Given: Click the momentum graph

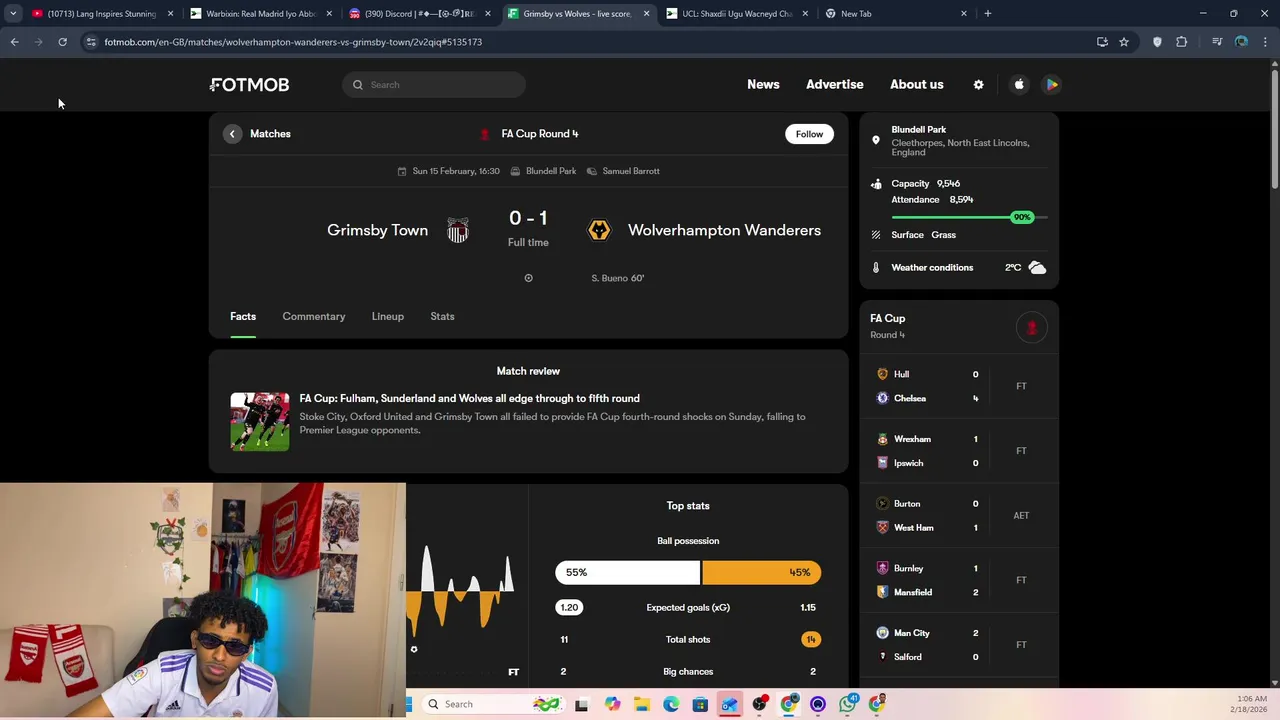Looking at the screenshot, I should [461, 590].
